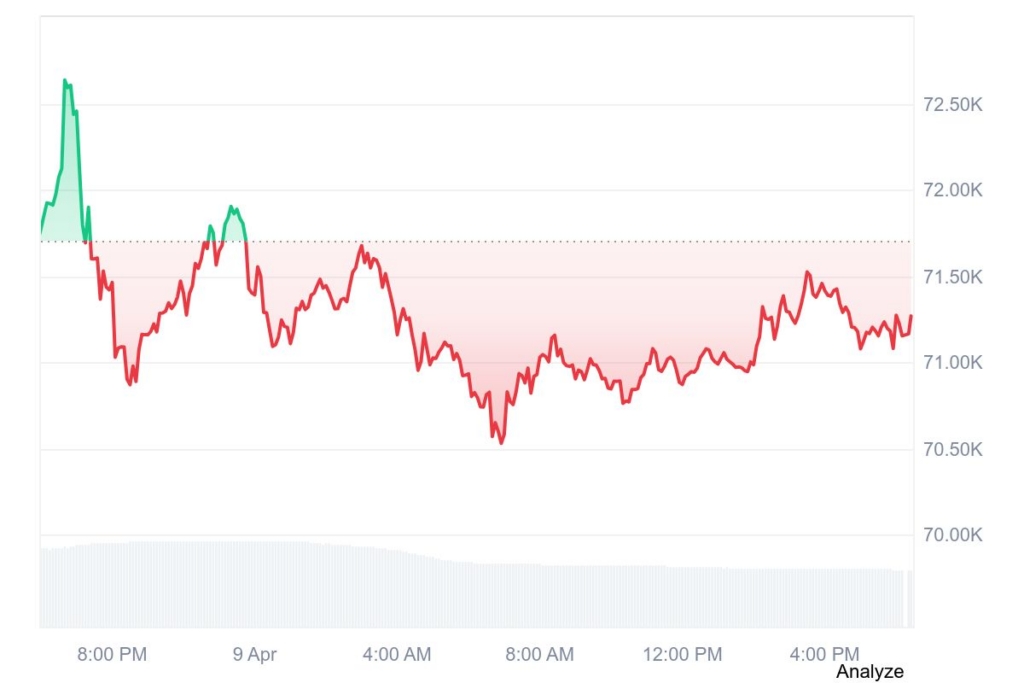The width and height of the screenshot is (1024, 683).
Task: Select the 4:00 AM time axis label
Action: [x=397, y=654]
